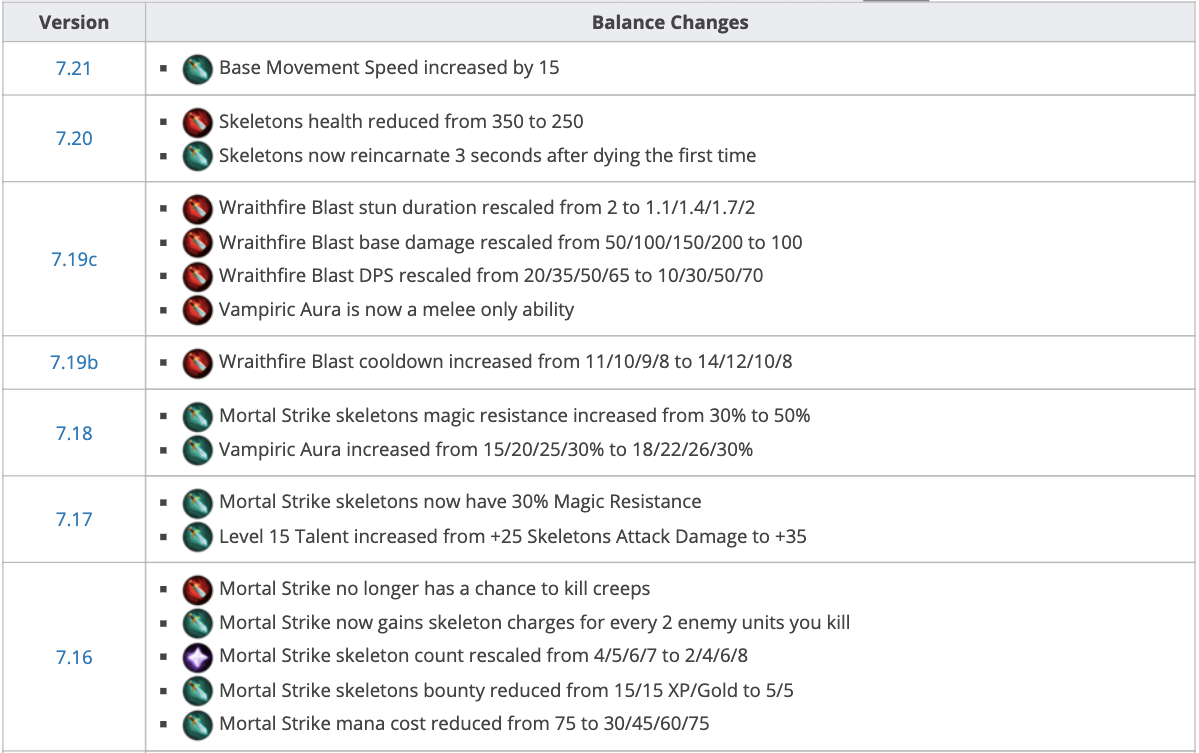Click buff icon beside Base Movement Speed change
This screenshot has width=1199, height=753.
coord(198,69)
